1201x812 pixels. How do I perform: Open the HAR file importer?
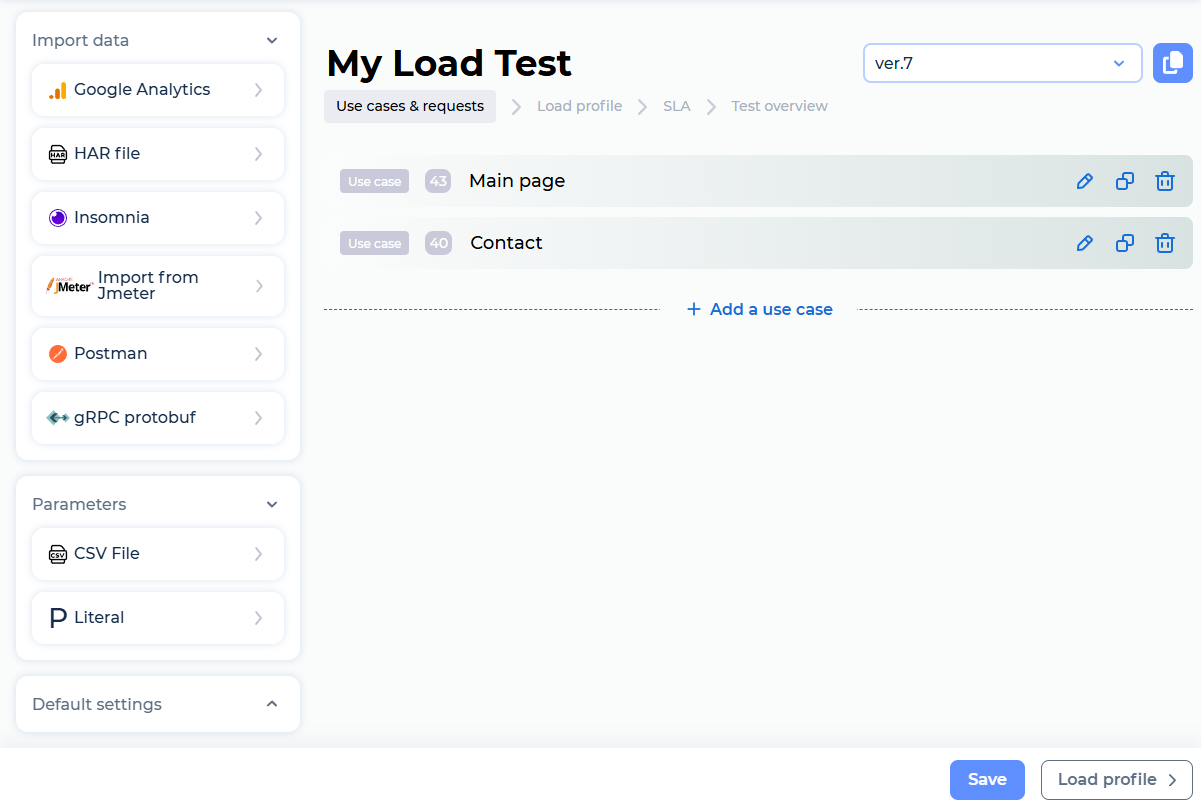click(x=157, y=153)
